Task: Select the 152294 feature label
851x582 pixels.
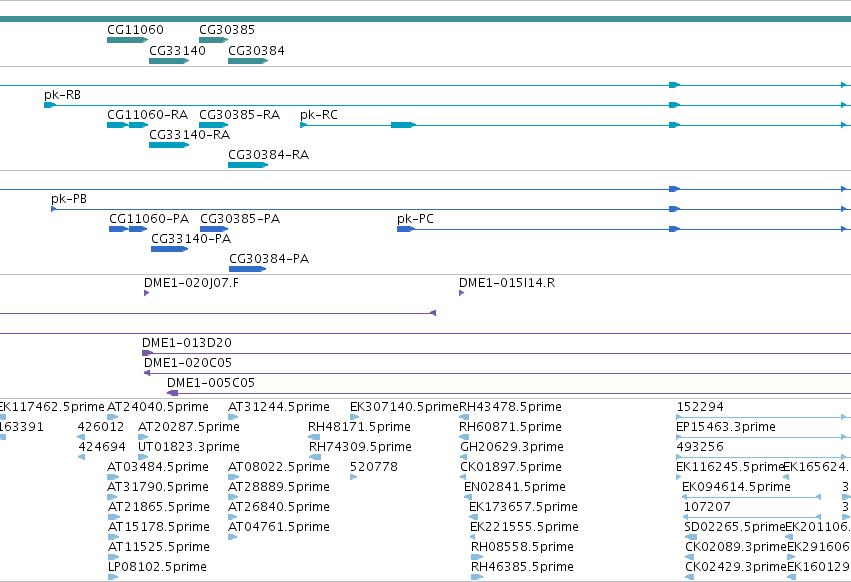Action: click(x=700, y=407)
